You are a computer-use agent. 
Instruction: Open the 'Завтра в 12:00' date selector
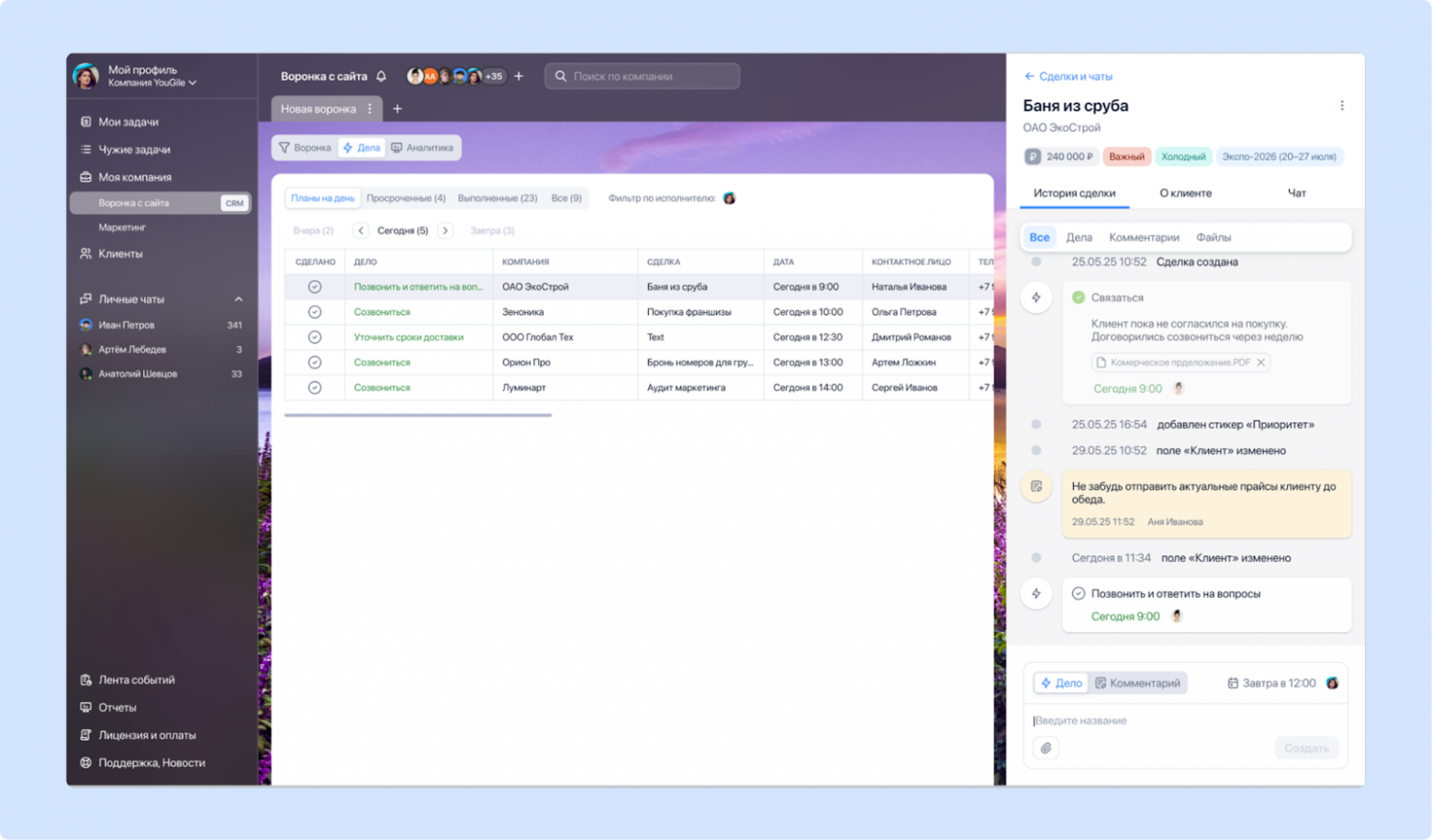tap(1274, 682)
